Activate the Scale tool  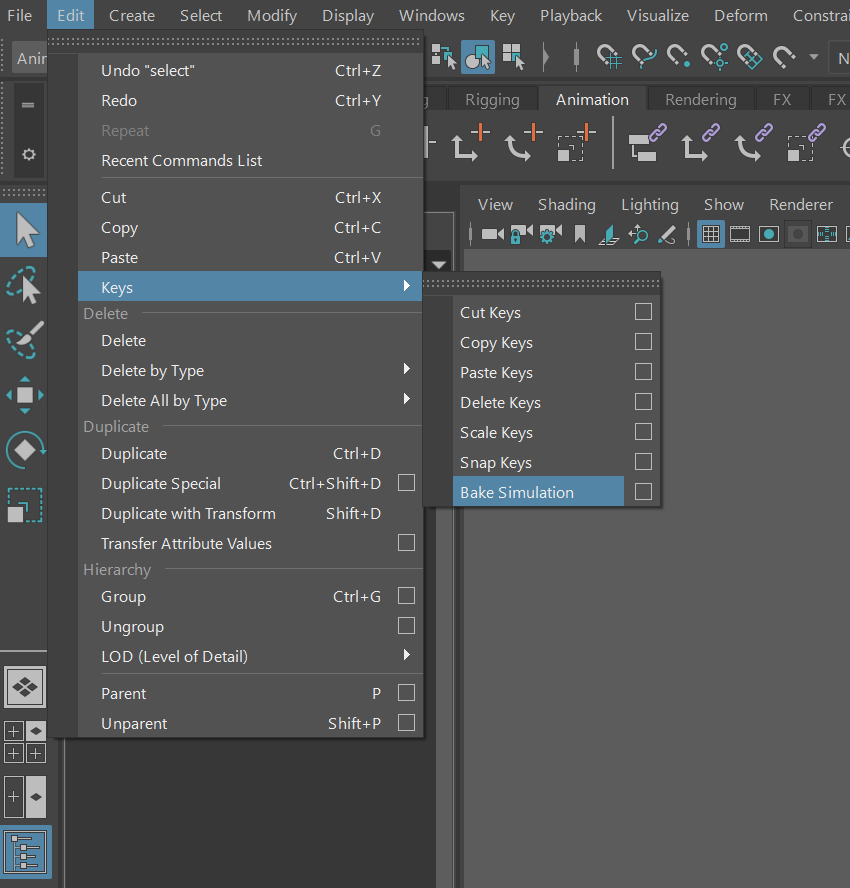pos(25,505)
